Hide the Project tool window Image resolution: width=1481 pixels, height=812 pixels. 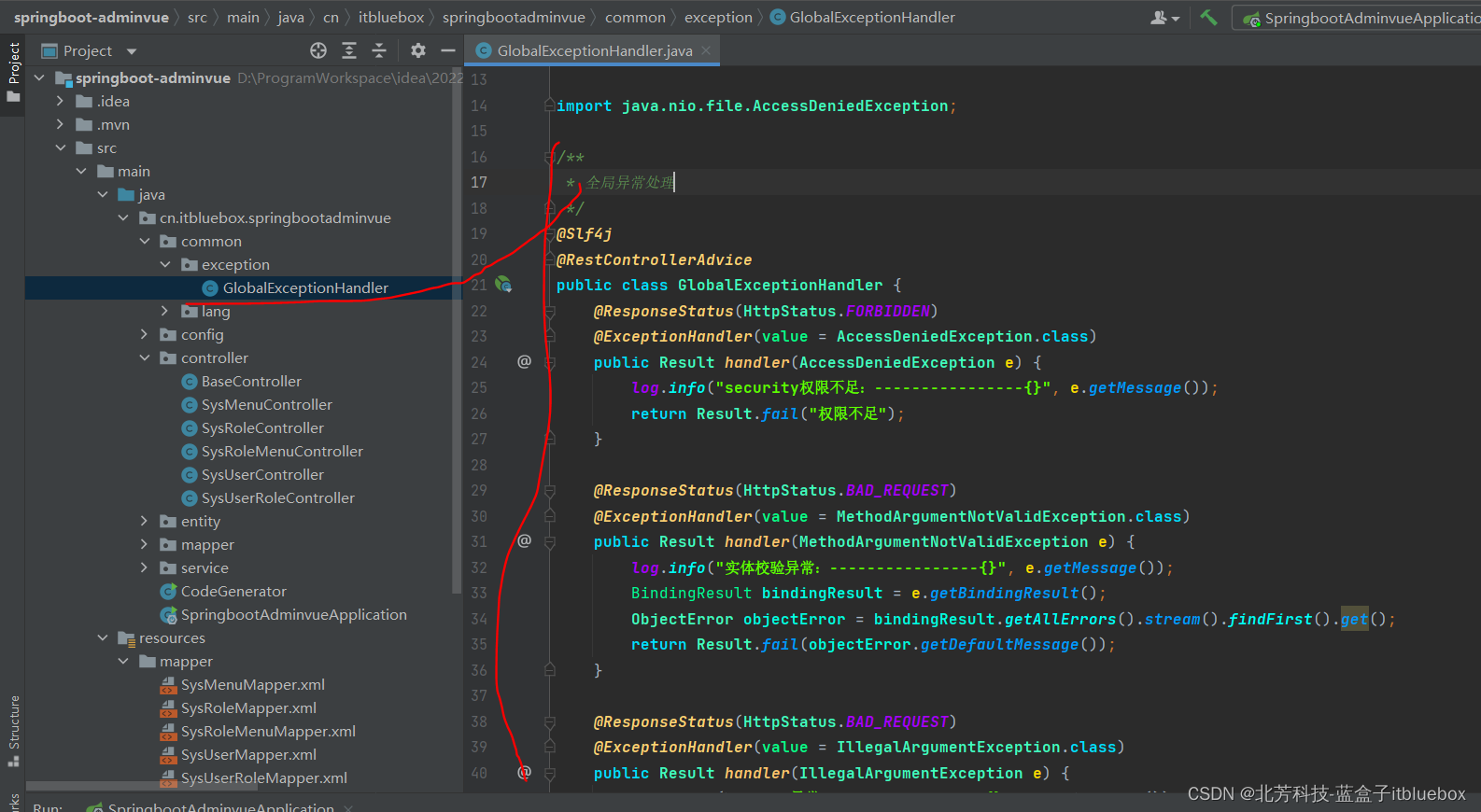(448, 50)
